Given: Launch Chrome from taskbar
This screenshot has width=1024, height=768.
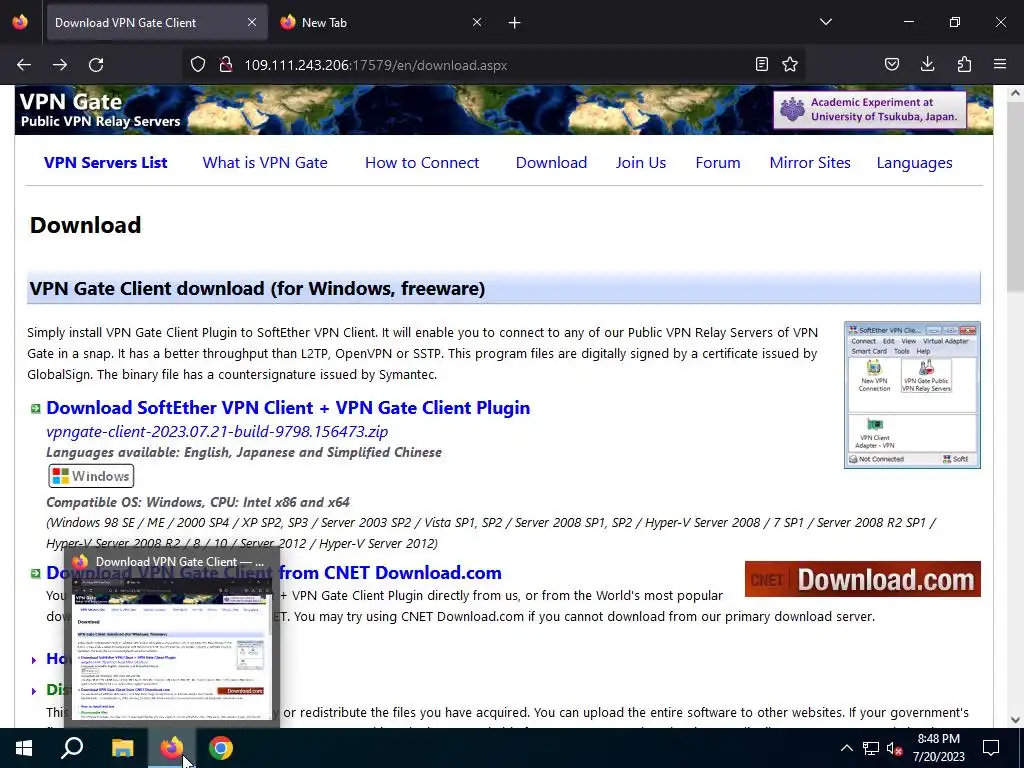Looking at the screenshot, I should (221, 748).
